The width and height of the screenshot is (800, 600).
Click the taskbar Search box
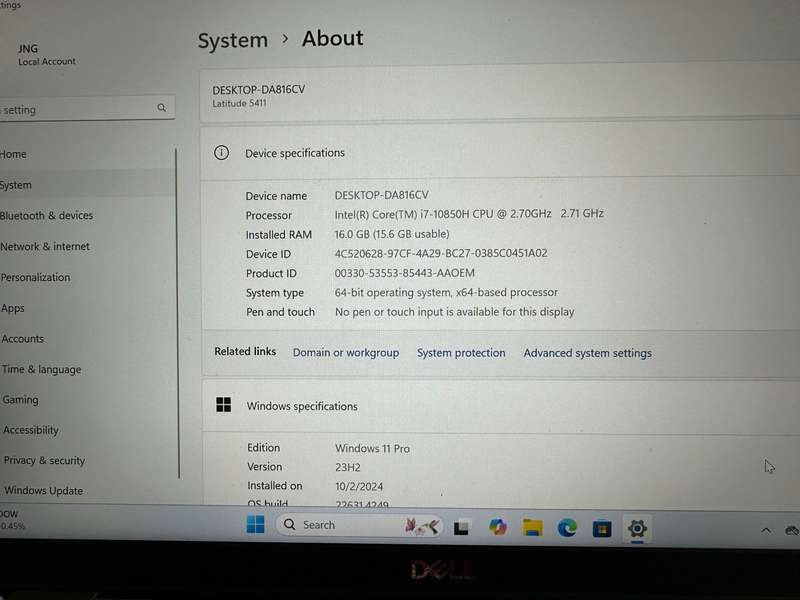coord(359,525)
